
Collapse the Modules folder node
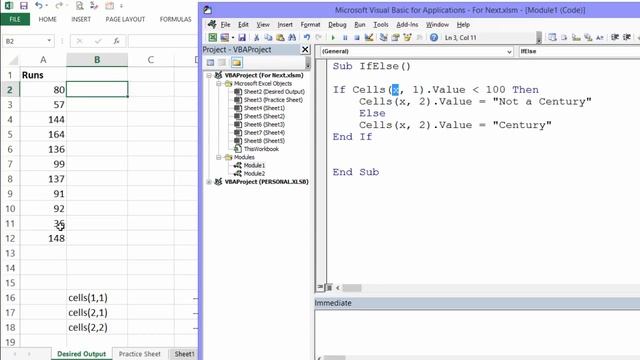point(219,157)
